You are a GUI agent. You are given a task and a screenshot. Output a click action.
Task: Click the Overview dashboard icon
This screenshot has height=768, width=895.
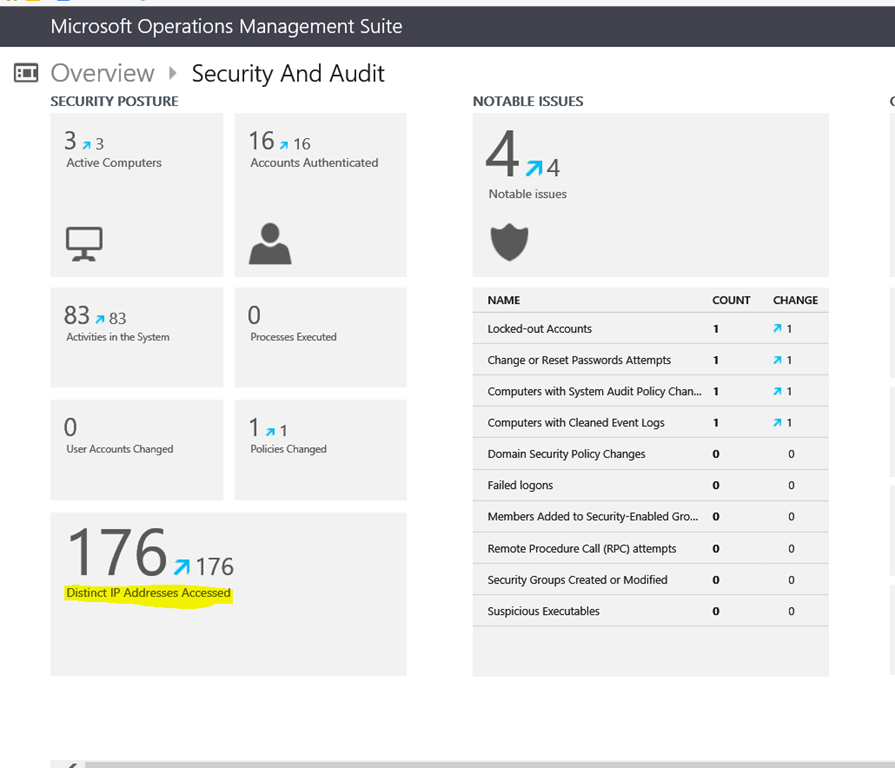pos(25,73)
